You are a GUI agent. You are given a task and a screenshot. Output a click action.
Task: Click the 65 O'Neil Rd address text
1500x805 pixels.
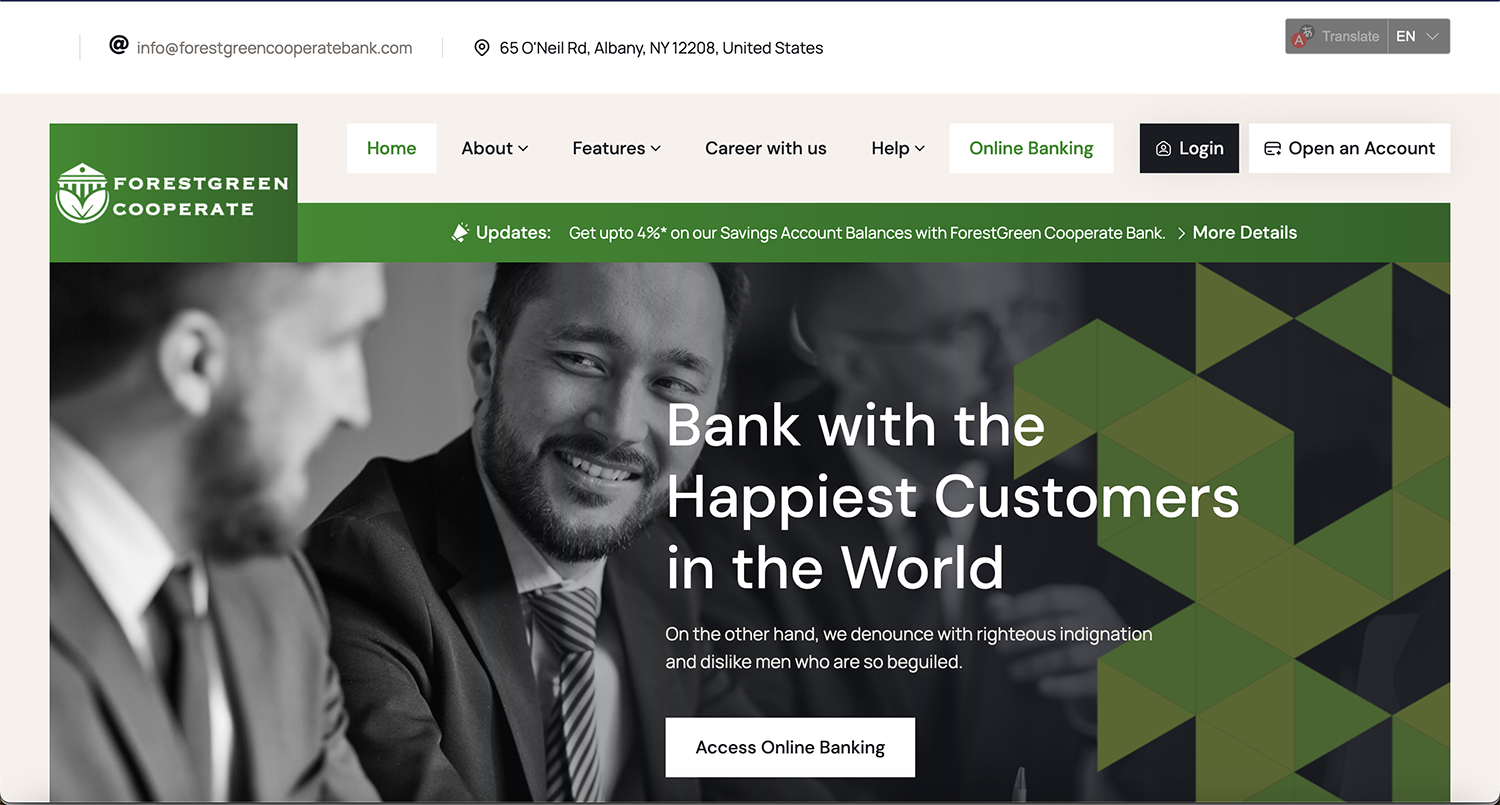pos(661,47)
